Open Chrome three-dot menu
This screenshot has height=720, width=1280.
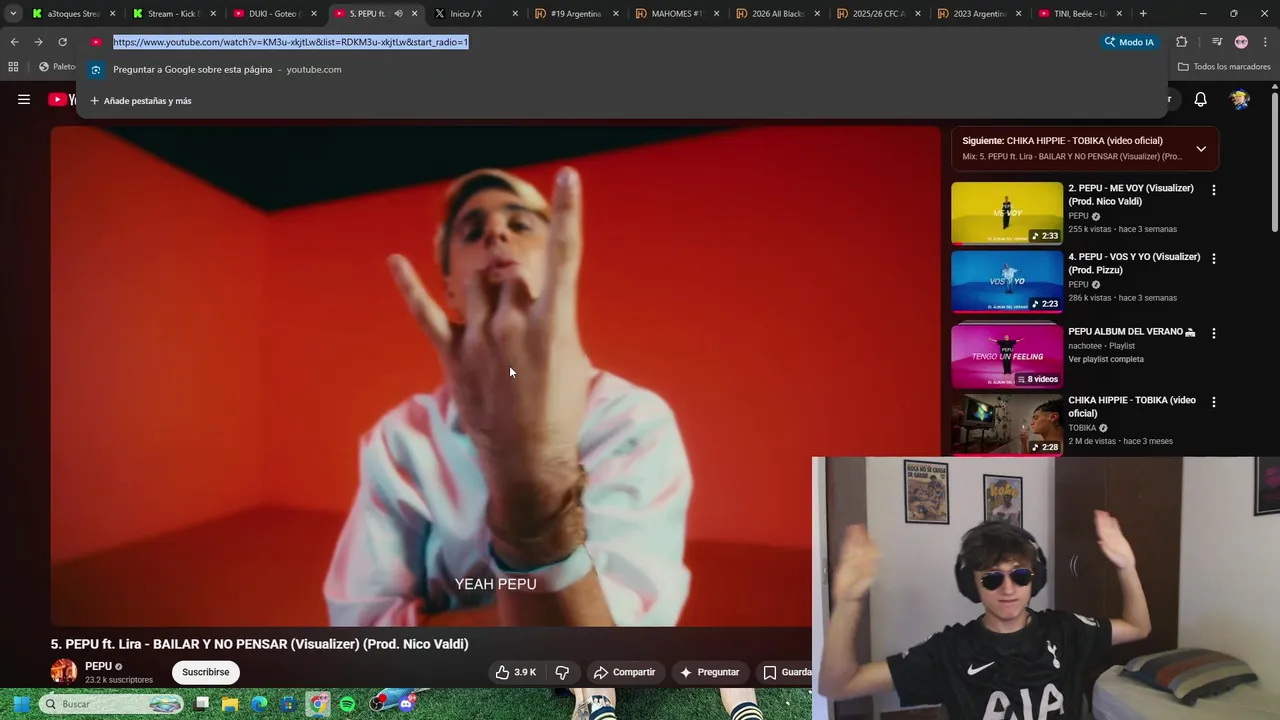(1264, 42)
